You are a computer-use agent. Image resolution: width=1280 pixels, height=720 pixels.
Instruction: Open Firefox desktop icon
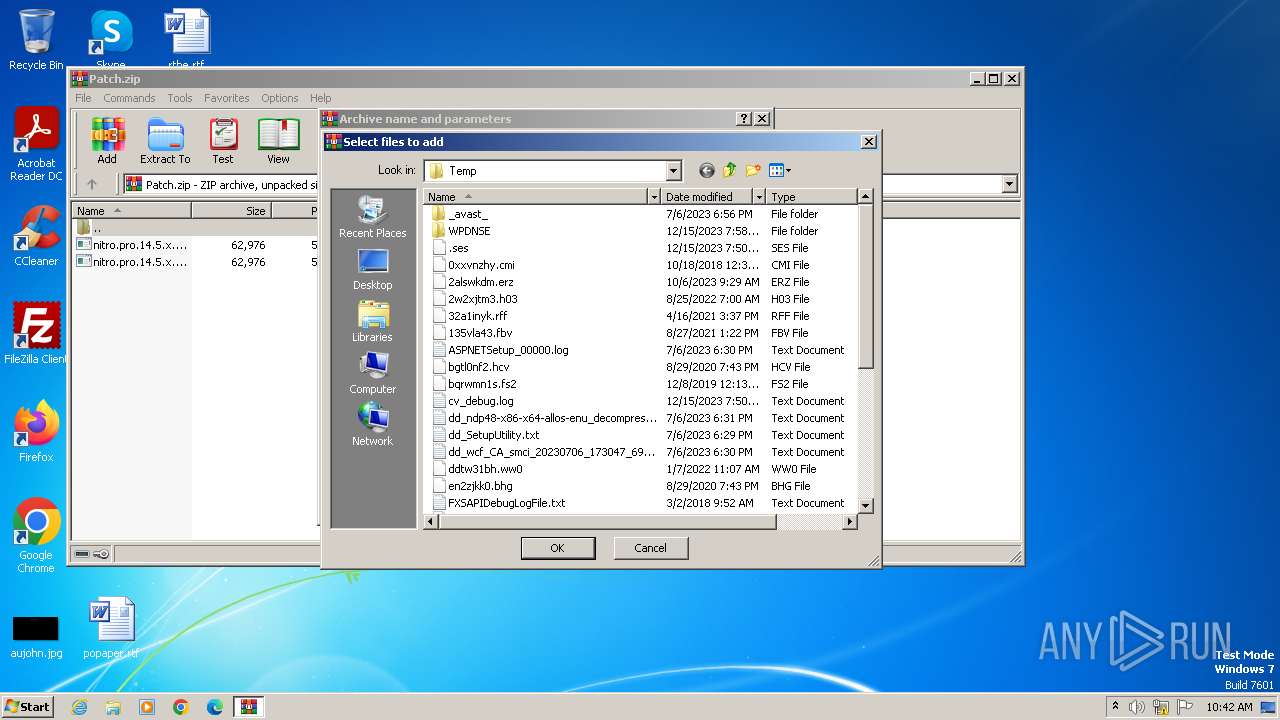[x=36, y=431]
